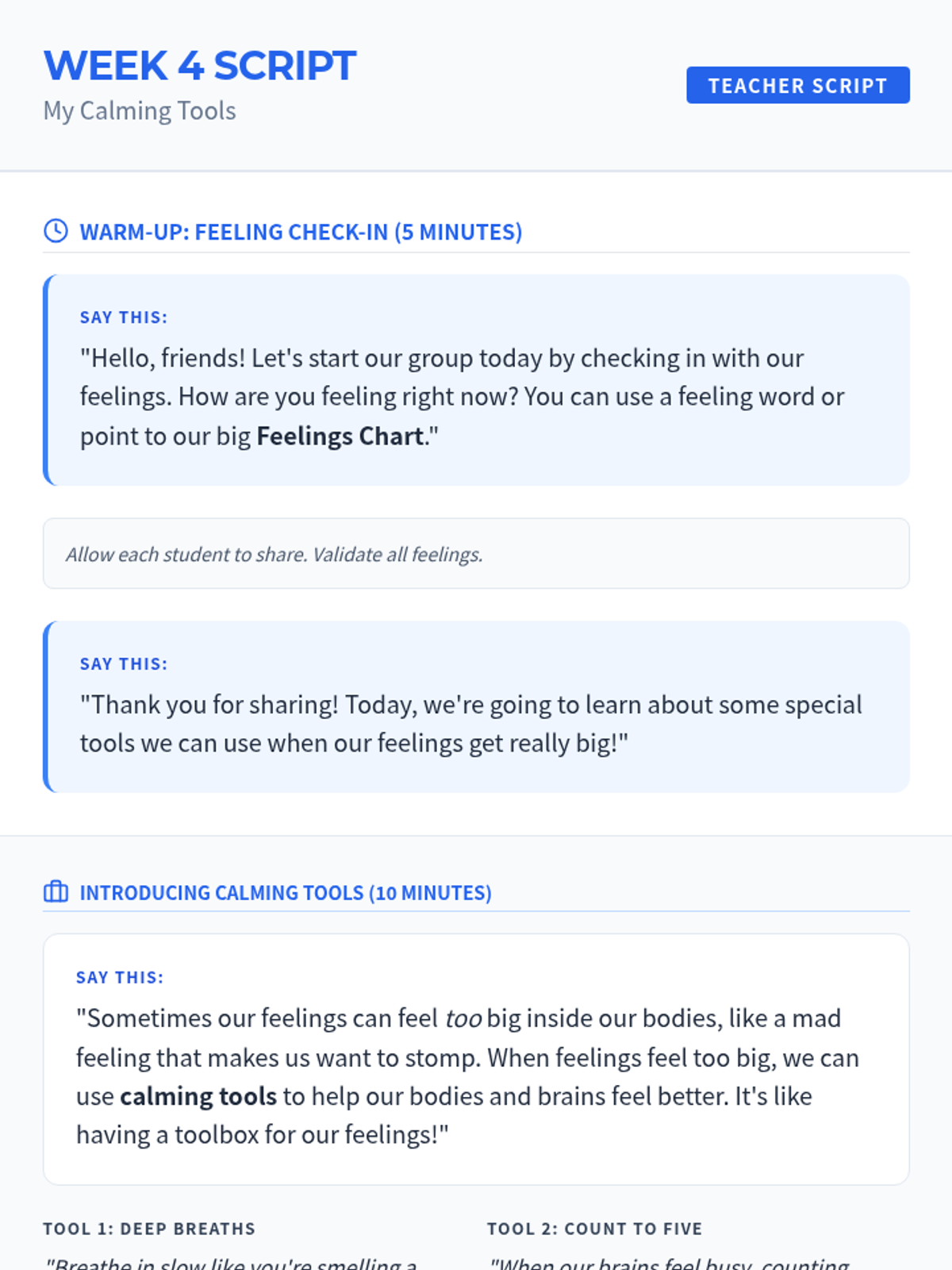Click the Sometimes our feelings script paragraph
This screenshot has height=1270, width=952.
[466, 1076]
